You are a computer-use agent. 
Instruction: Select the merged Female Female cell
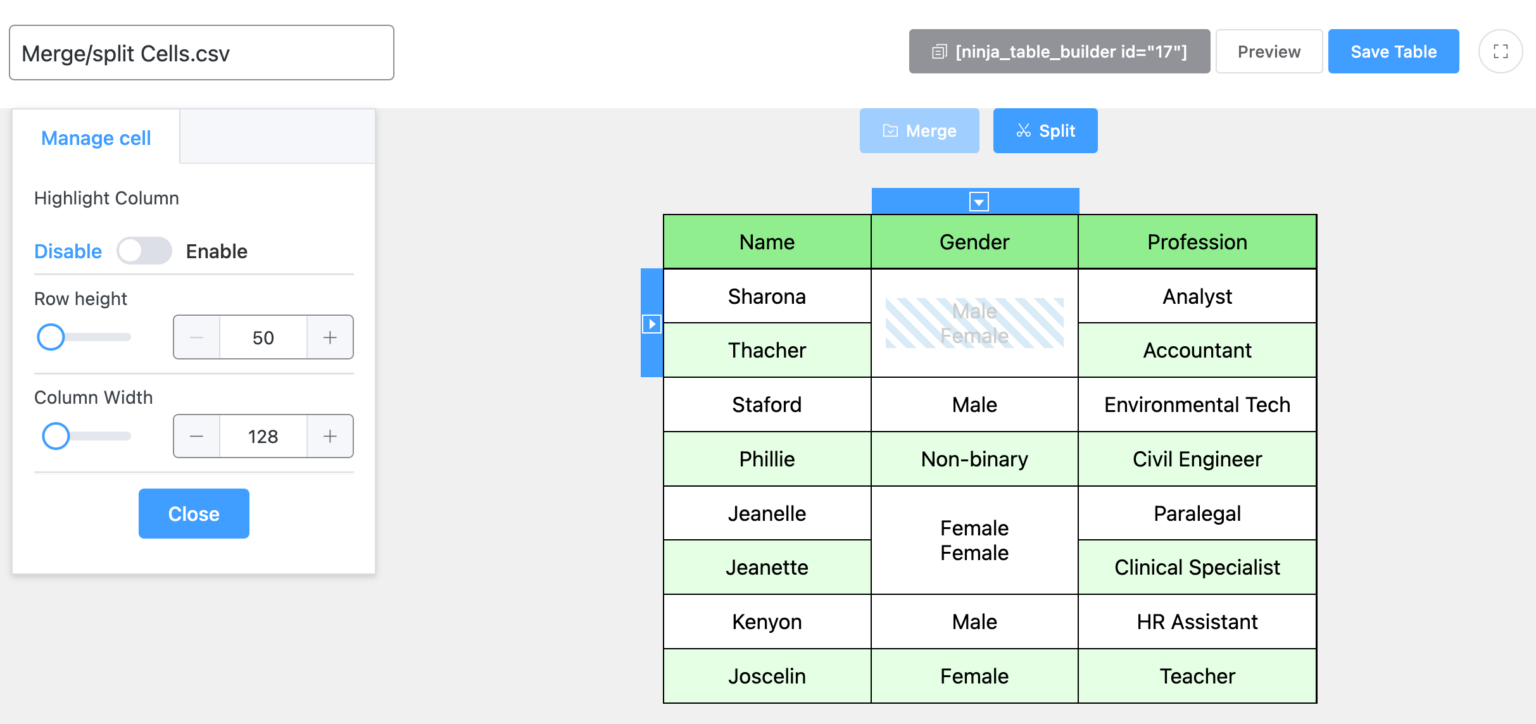974,540
